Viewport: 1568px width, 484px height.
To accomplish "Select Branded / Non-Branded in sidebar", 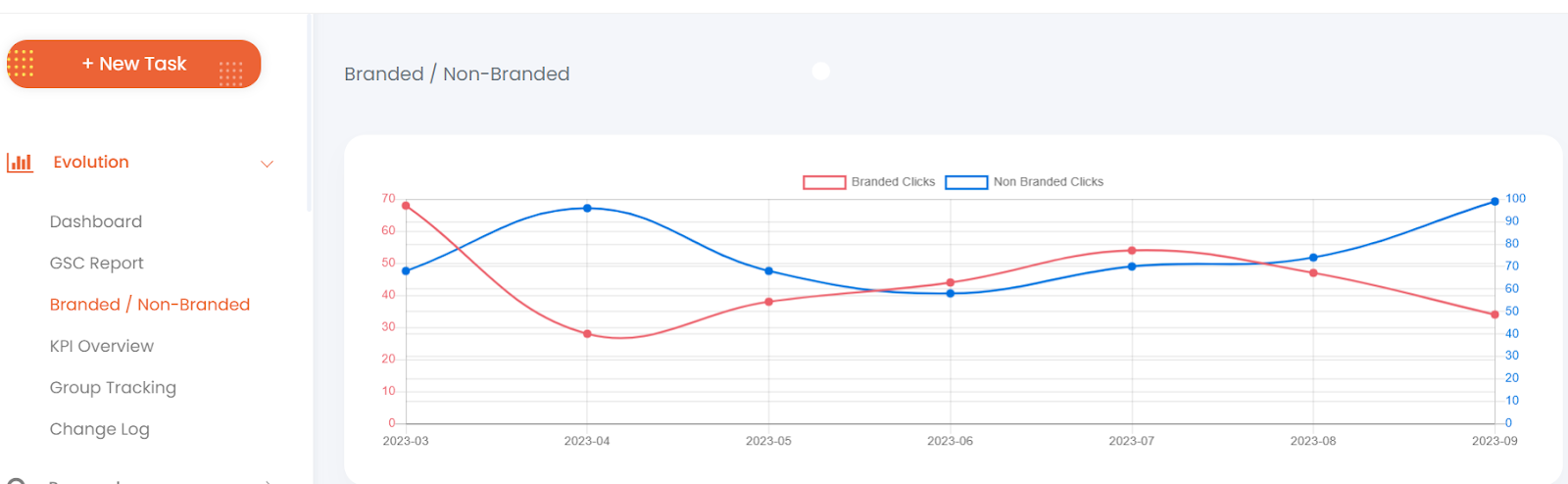I will pyautogui.click(x=150, y=305).
